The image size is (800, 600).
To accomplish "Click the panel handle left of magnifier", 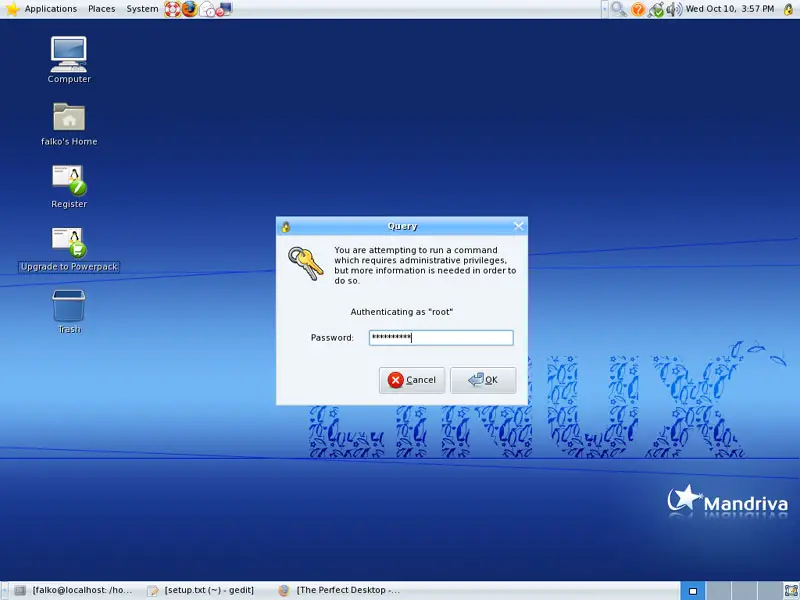I will coord(605,9).
